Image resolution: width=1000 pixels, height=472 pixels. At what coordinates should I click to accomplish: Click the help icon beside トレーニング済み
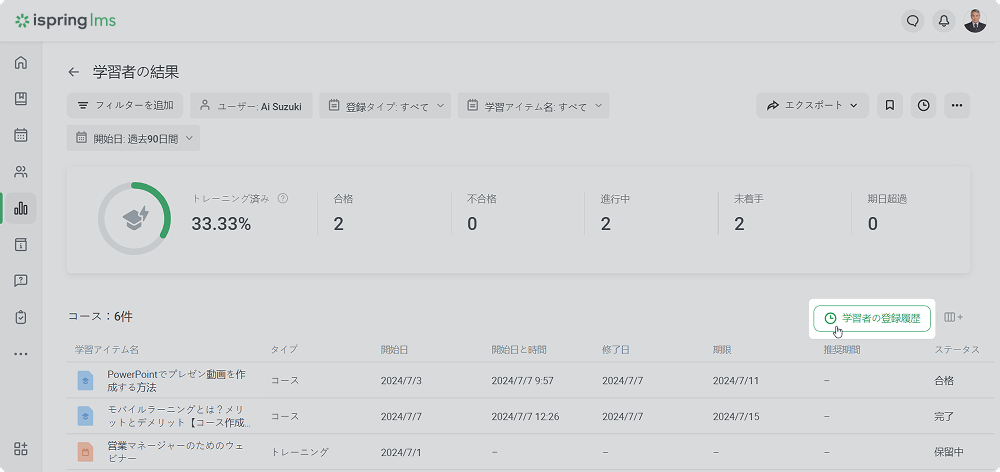pos(283,199)
